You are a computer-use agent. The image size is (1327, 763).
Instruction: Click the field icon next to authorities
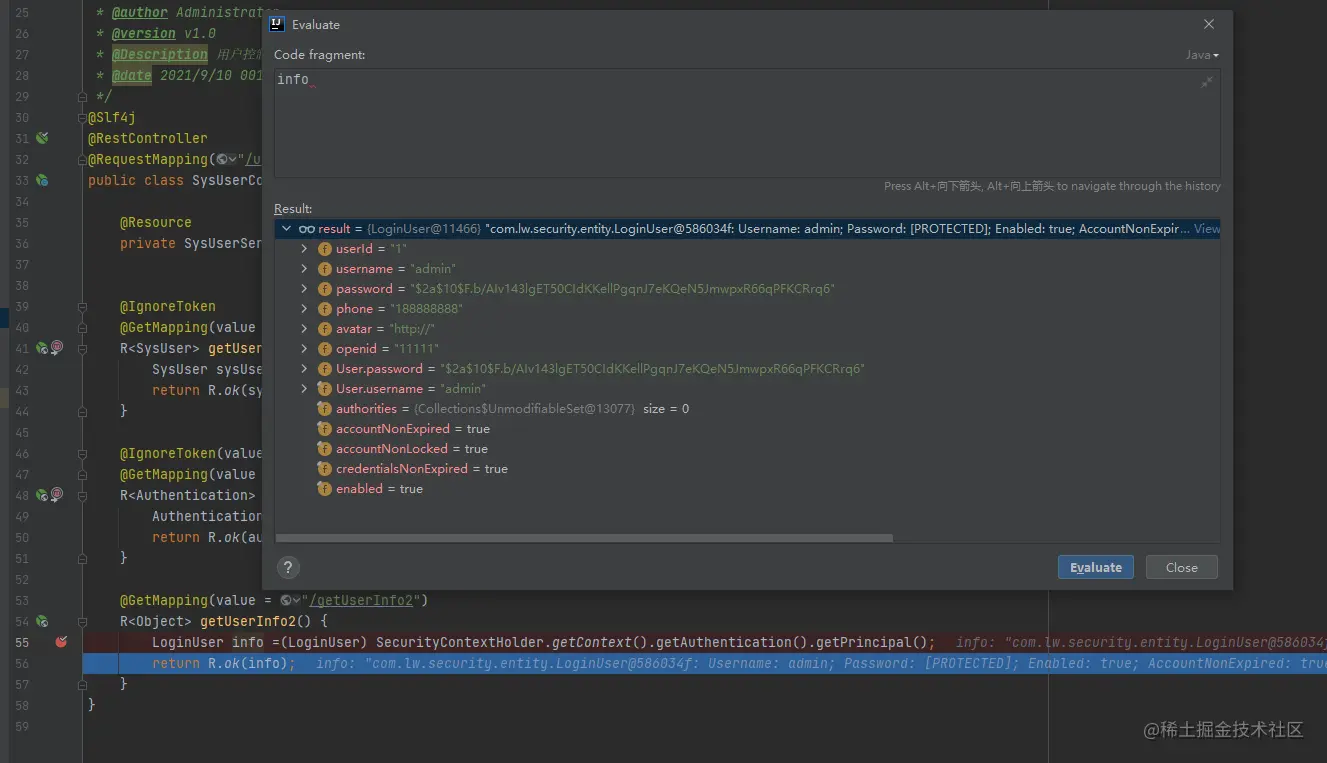[324, 409]
